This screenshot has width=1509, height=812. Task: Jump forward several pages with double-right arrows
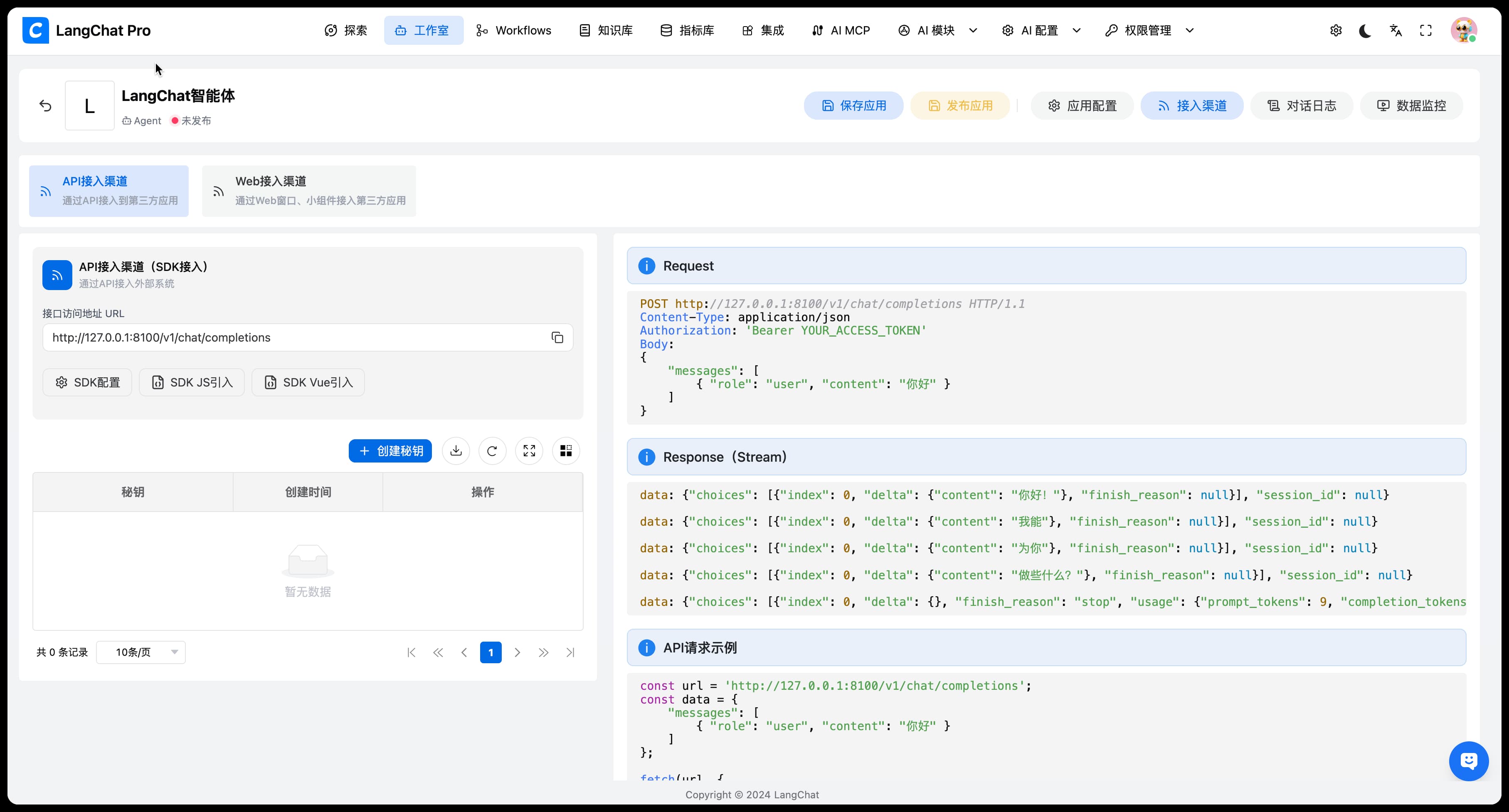tap(544, 653)
